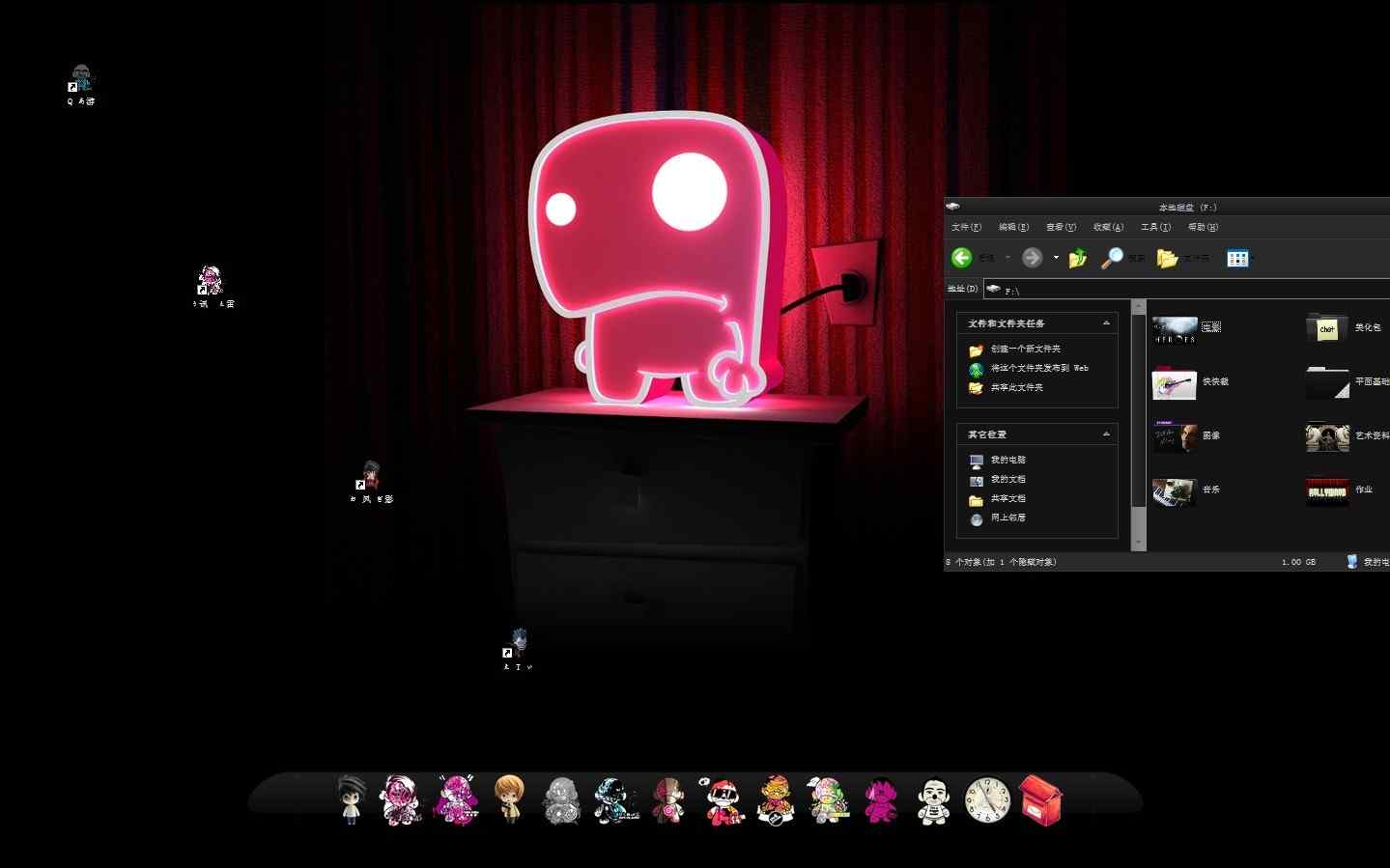Collapse the 文件和文件夹任务 panel chevron
This screenshot has width=1390, height=868.
coord(1106,323)
